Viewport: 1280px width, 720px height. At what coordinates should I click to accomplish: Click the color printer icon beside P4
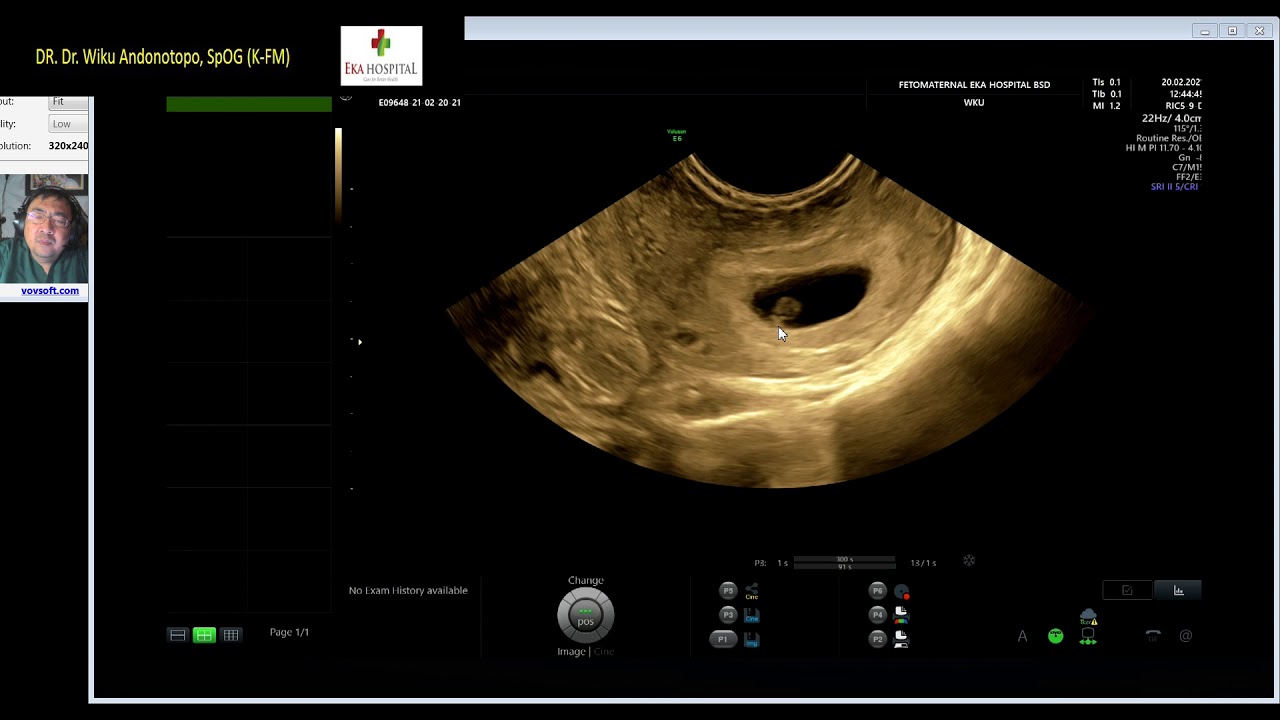point(901,615)
